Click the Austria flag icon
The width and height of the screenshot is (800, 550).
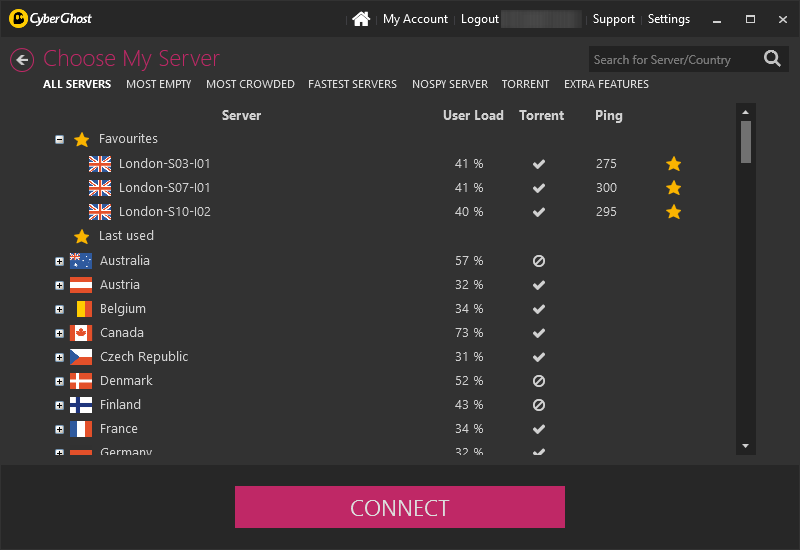point(81,285)
